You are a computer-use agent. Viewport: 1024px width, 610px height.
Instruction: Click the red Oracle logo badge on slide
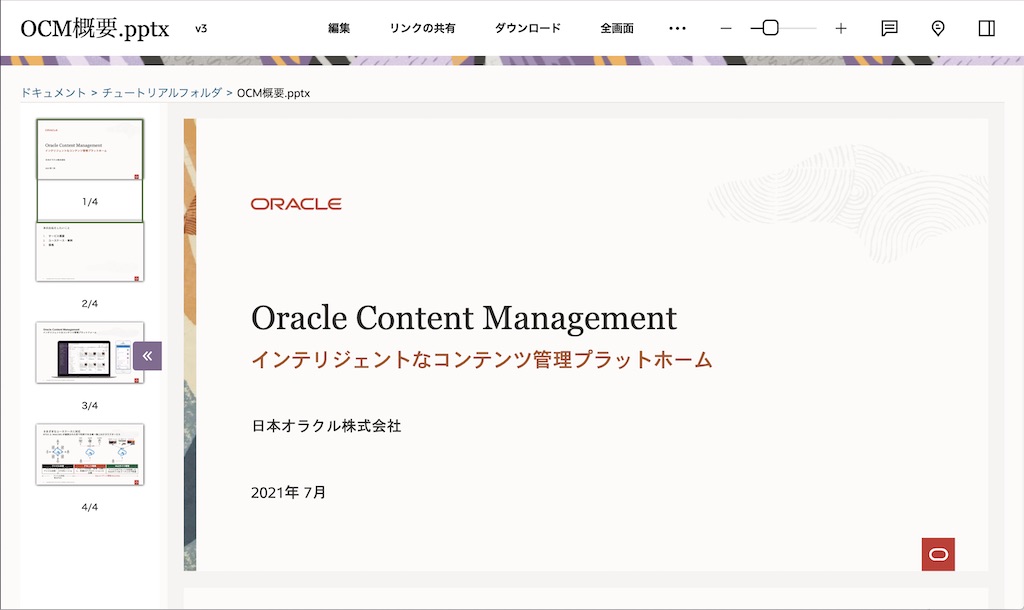coord(938,554)
